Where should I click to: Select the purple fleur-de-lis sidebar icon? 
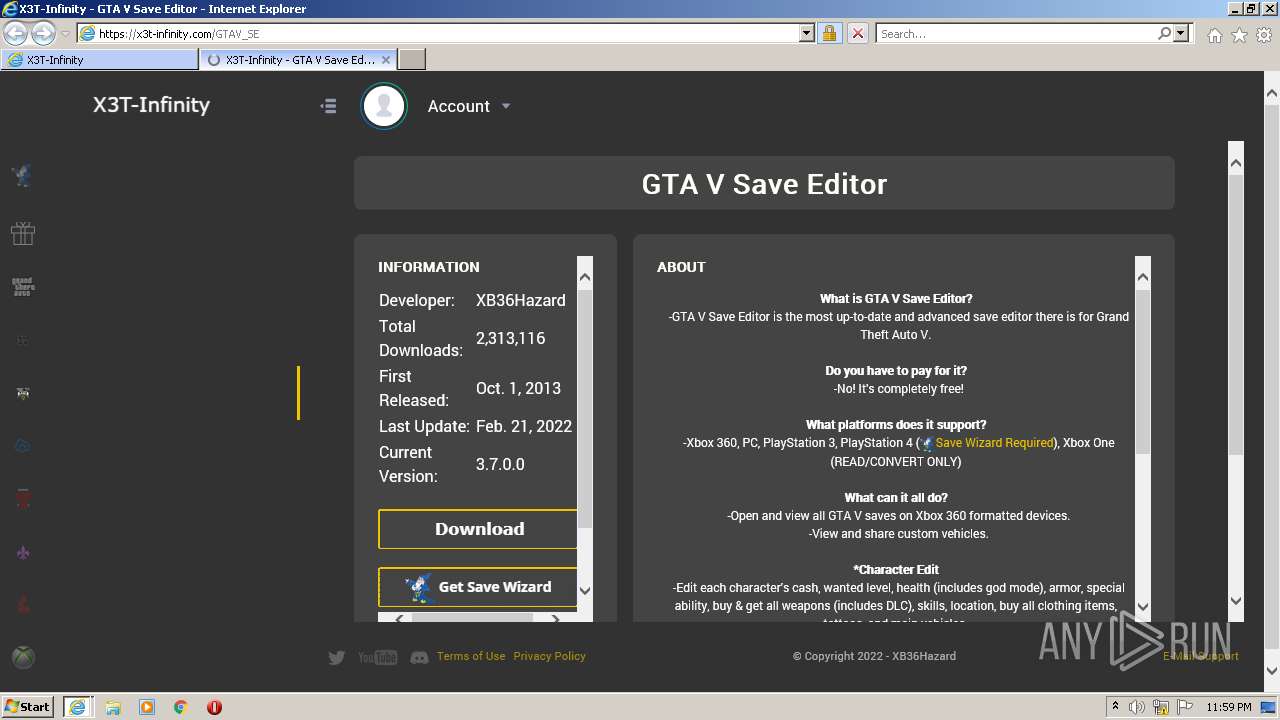(x=22, y=552)
